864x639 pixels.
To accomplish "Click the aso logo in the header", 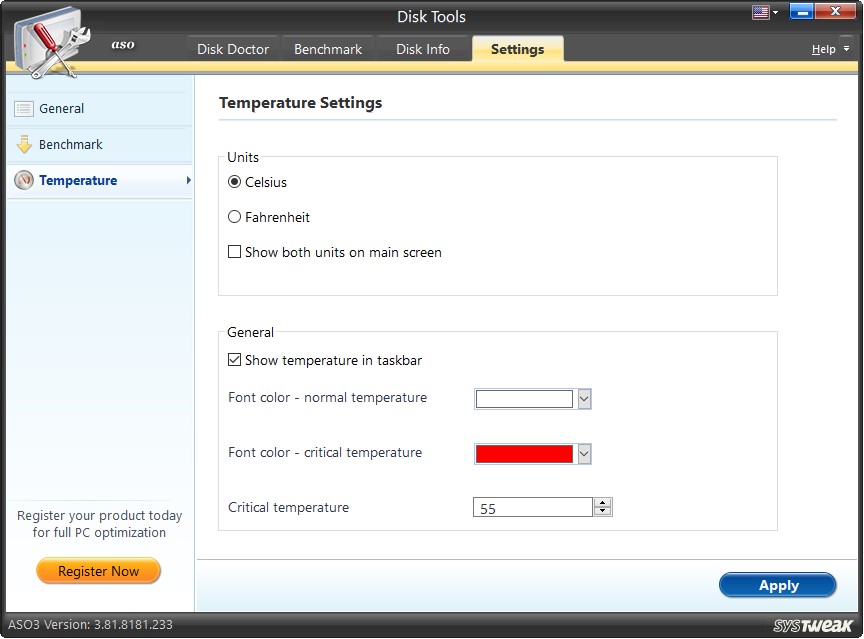I will pos(122,44).
